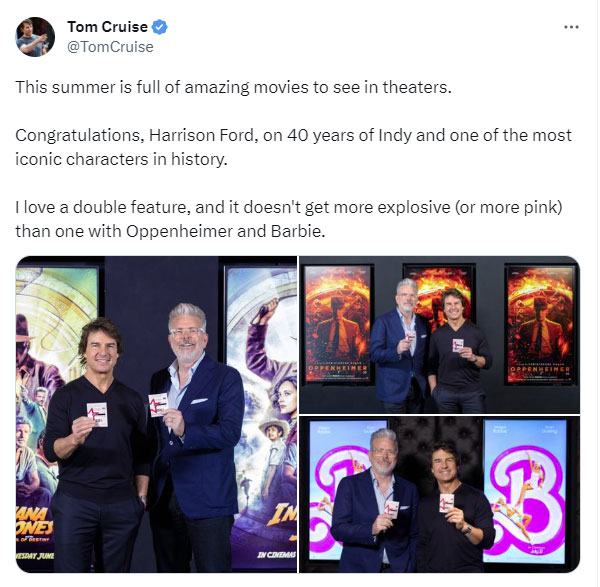
Task: Click ticket held by man in black sweater
Action: pyautogui.click(x=97, y=414)
